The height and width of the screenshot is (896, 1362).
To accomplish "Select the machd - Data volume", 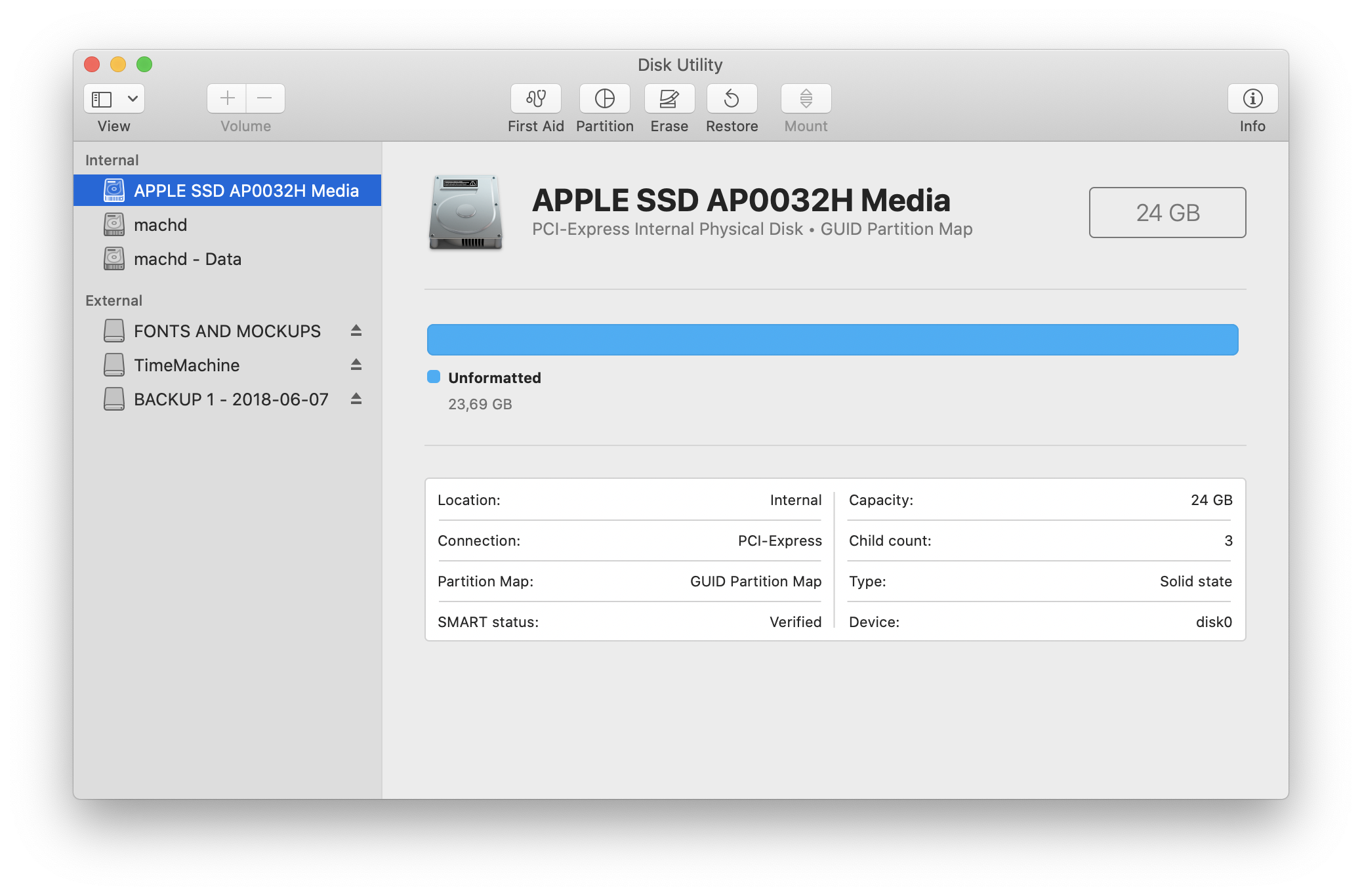I will (x=187, y=259).
